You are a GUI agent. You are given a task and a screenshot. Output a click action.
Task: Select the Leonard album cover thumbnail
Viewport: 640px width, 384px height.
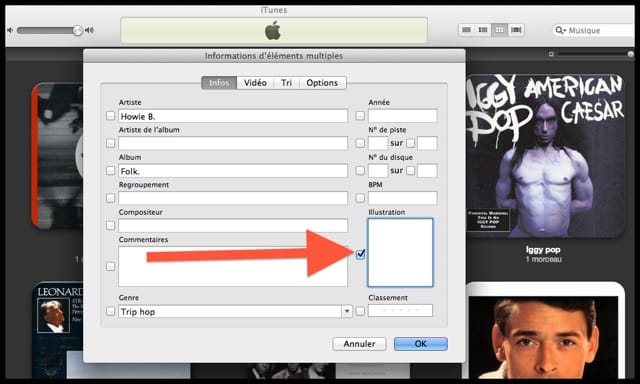(x=58, y=330)
